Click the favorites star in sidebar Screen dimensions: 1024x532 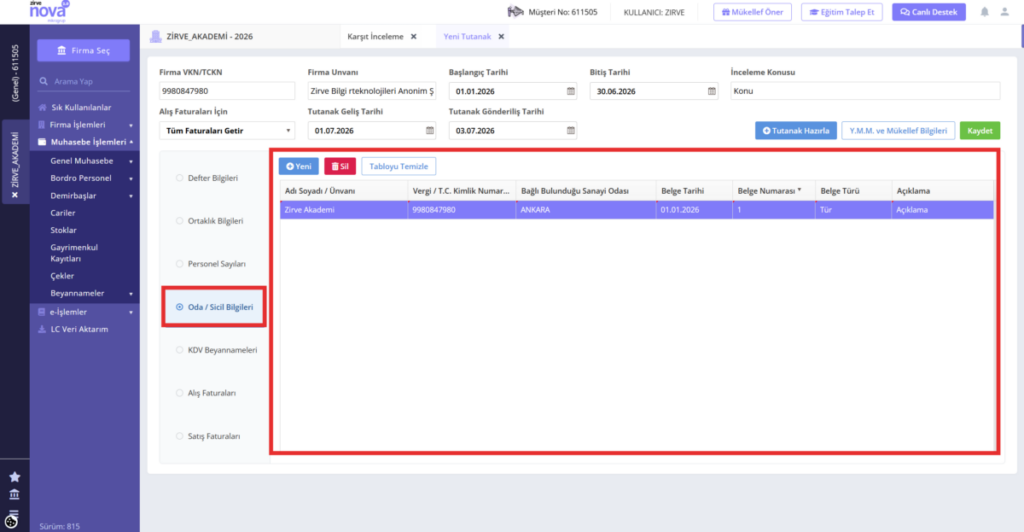click(14, 477)
